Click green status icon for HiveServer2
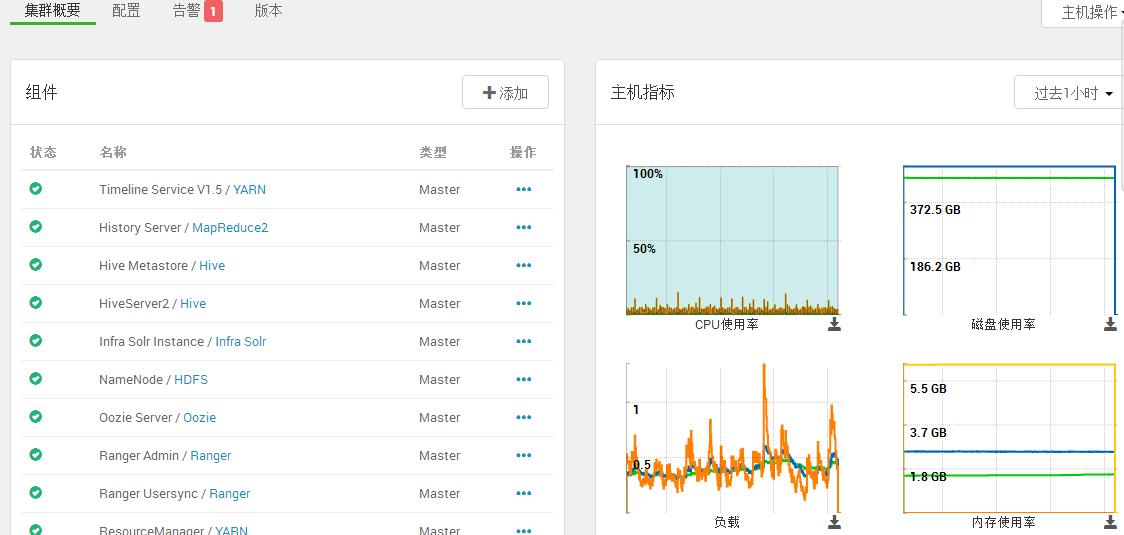This screenshot has height=535, width=1124. [x=35, y=303]
